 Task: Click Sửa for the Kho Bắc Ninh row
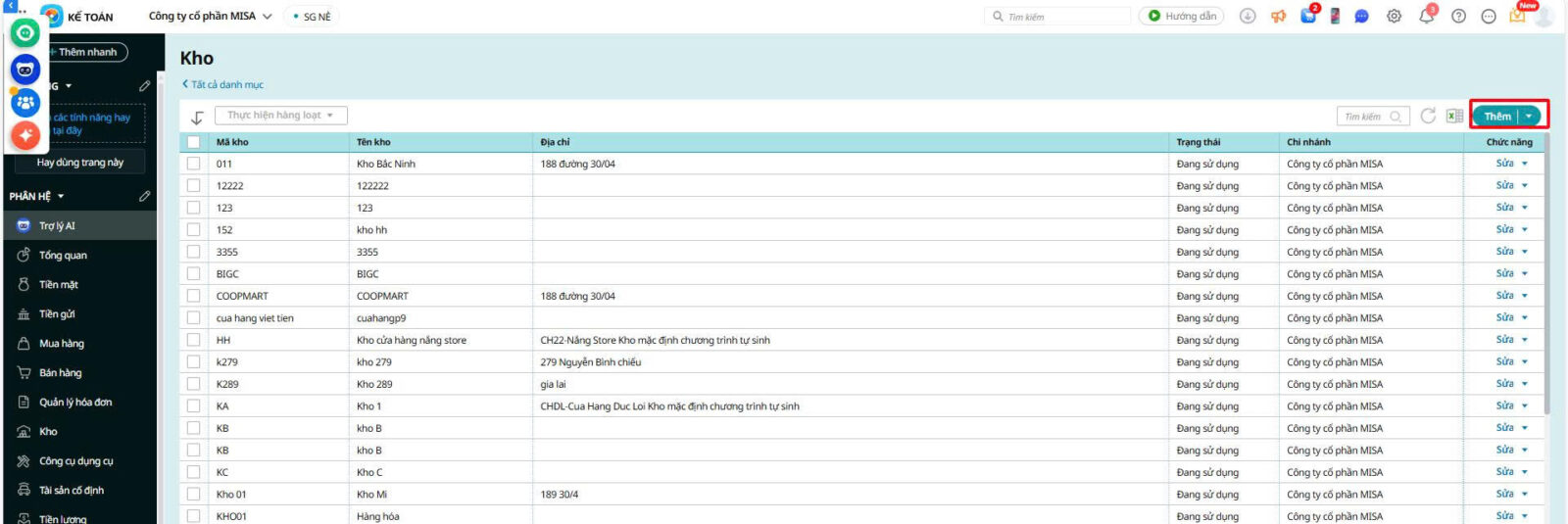point(1504,164)
